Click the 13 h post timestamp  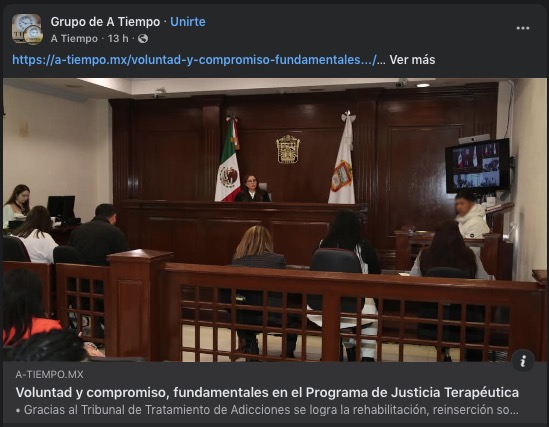(x=118, y=38)
